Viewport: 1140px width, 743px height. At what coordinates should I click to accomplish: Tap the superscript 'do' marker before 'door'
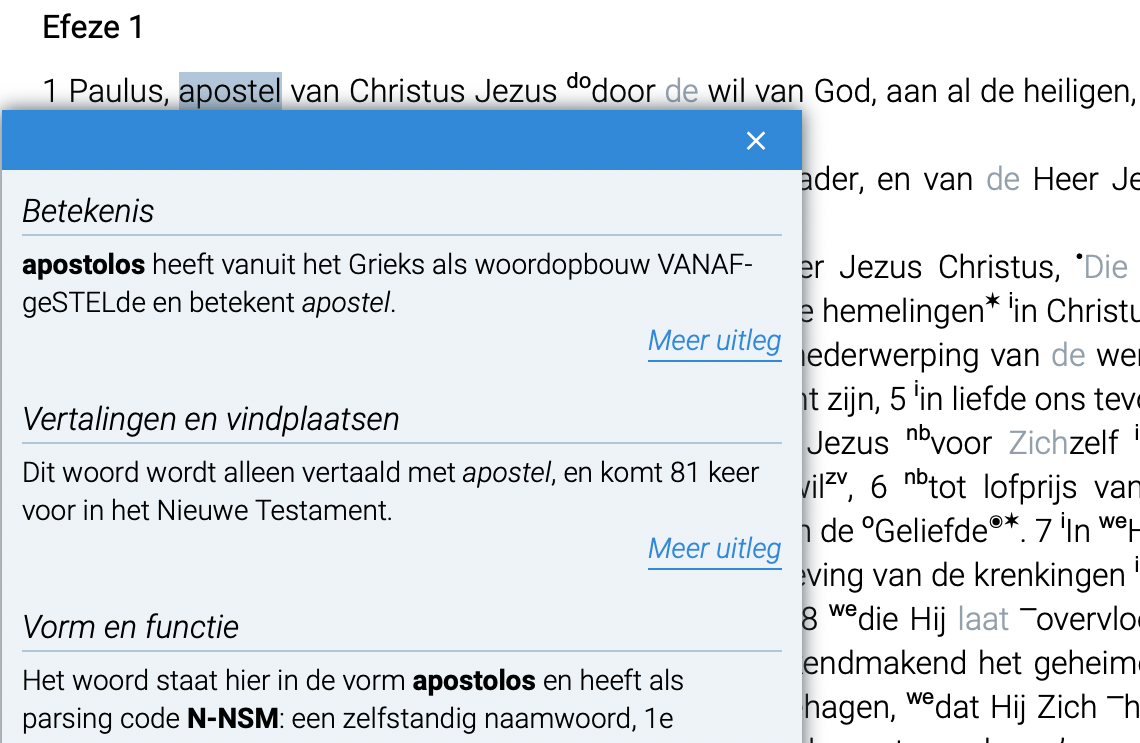click(578, 82)
